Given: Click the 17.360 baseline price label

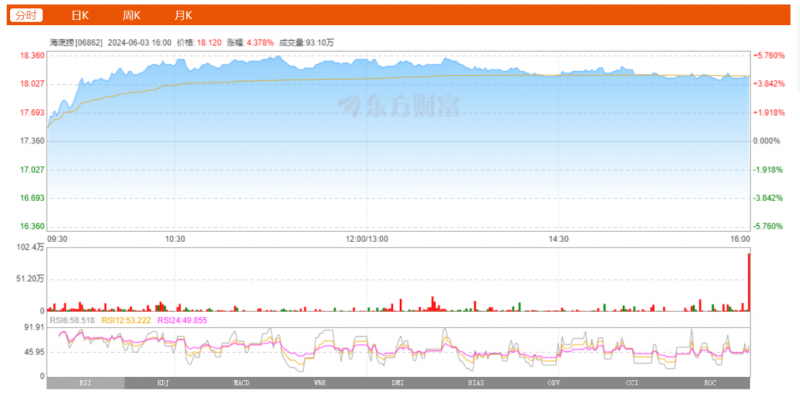Looking at the screenshot, I should pos(32,141).
